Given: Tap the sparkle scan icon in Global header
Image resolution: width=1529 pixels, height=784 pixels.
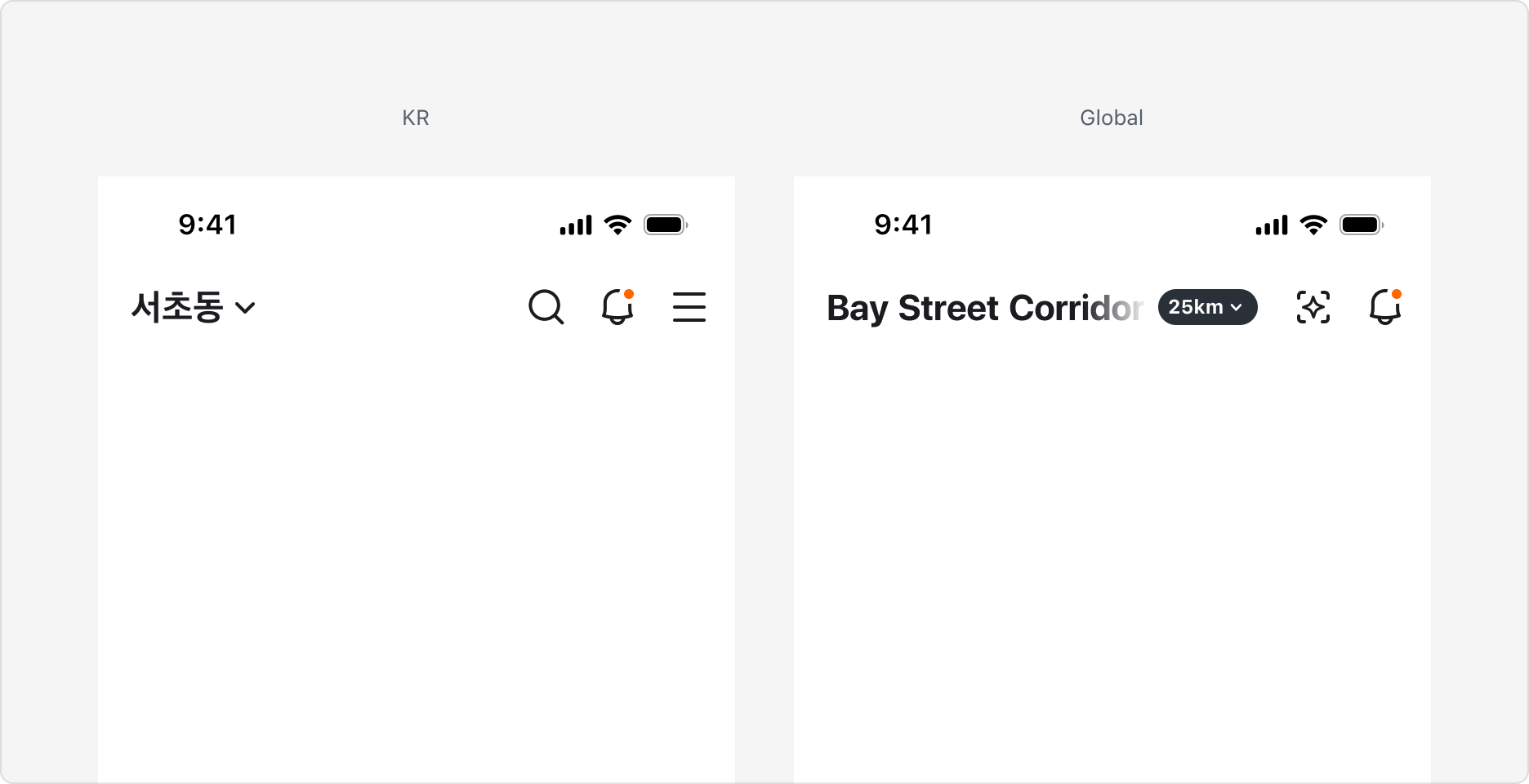Looking at the screenshot, I should click(1313, 308).
